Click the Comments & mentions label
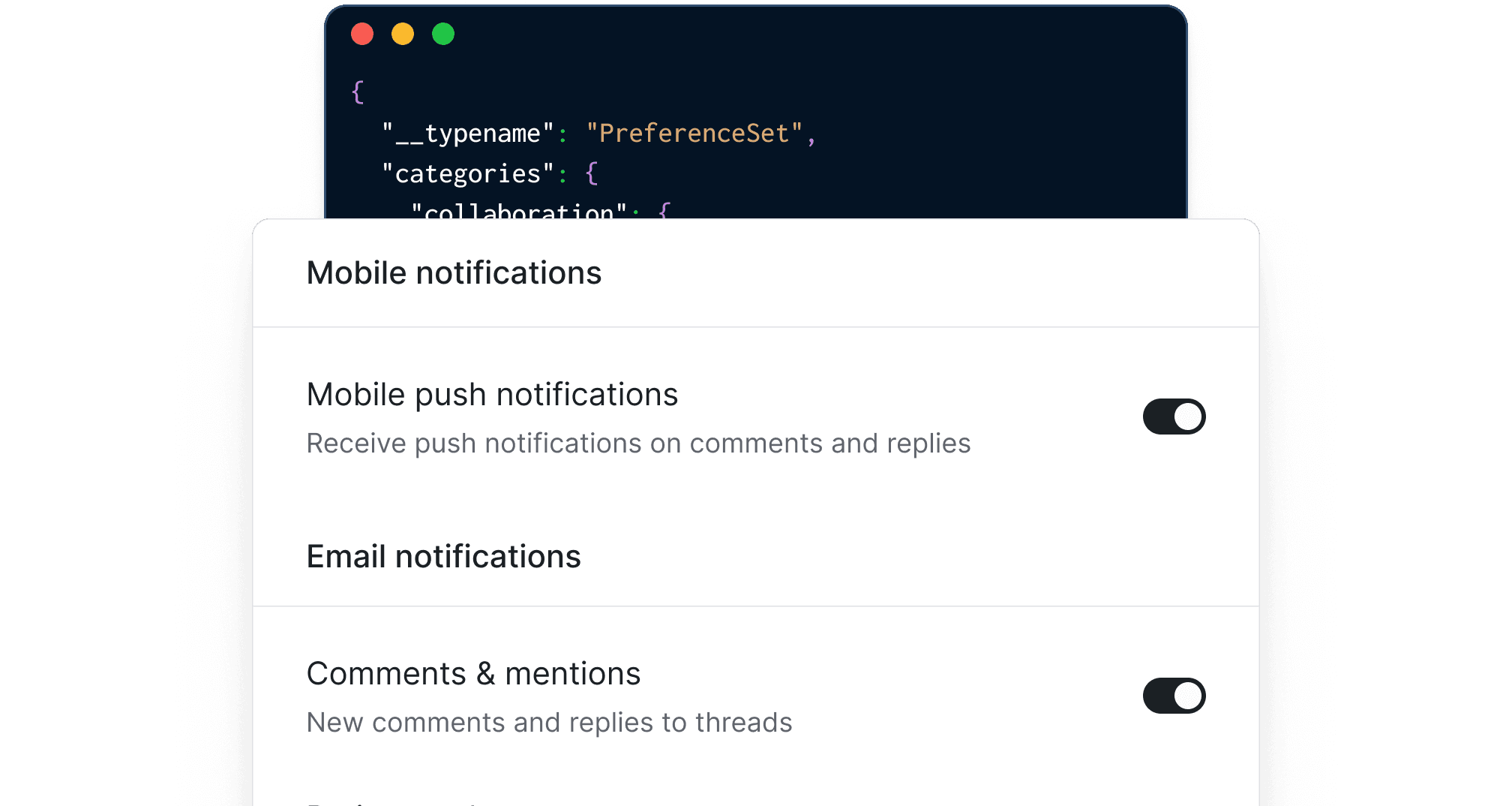1512x806 pixels. [x=472, y=673]
